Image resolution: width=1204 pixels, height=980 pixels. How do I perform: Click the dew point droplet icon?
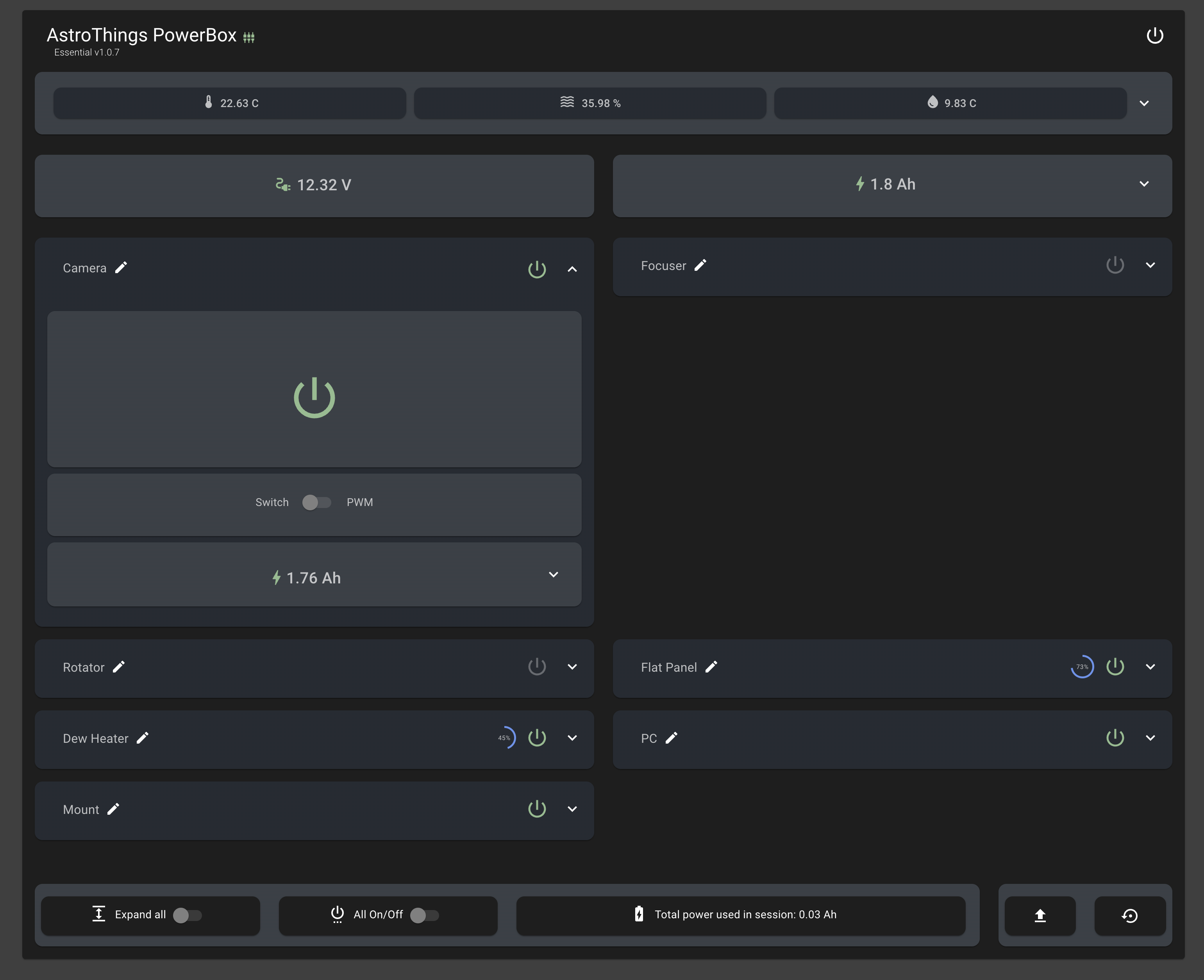point(932,102)
